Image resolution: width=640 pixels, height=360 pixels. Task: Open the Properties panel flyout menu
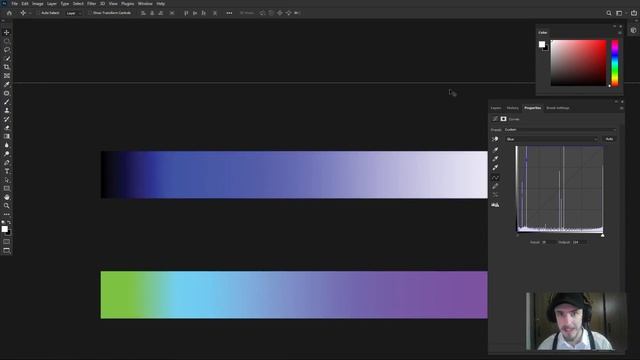[x=621, y=108]
